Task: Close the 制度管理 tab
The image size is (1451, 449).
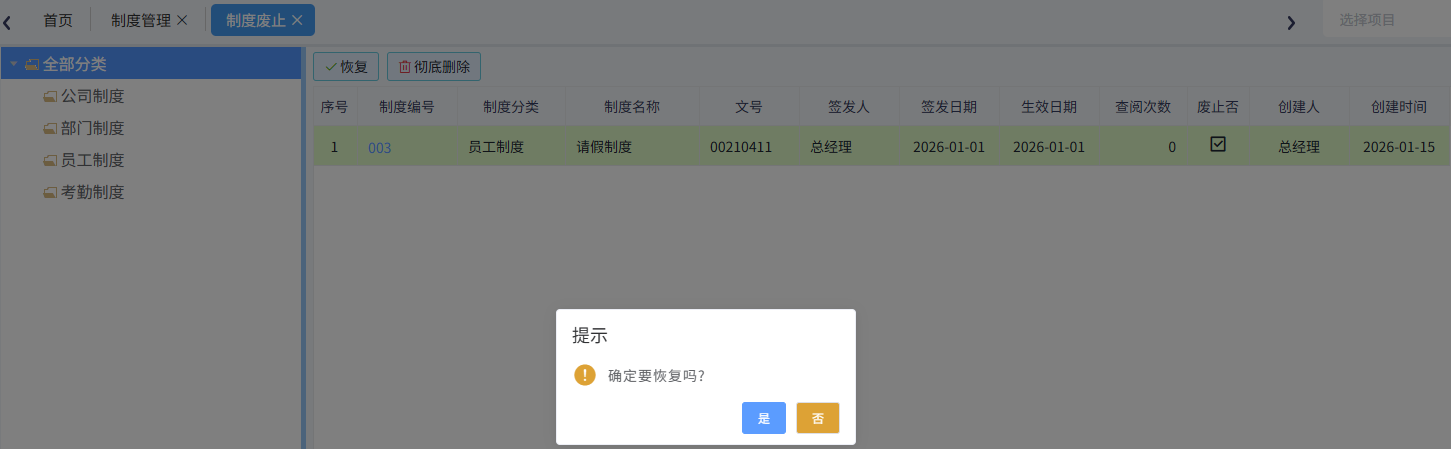Action: [x=182, y=20]
